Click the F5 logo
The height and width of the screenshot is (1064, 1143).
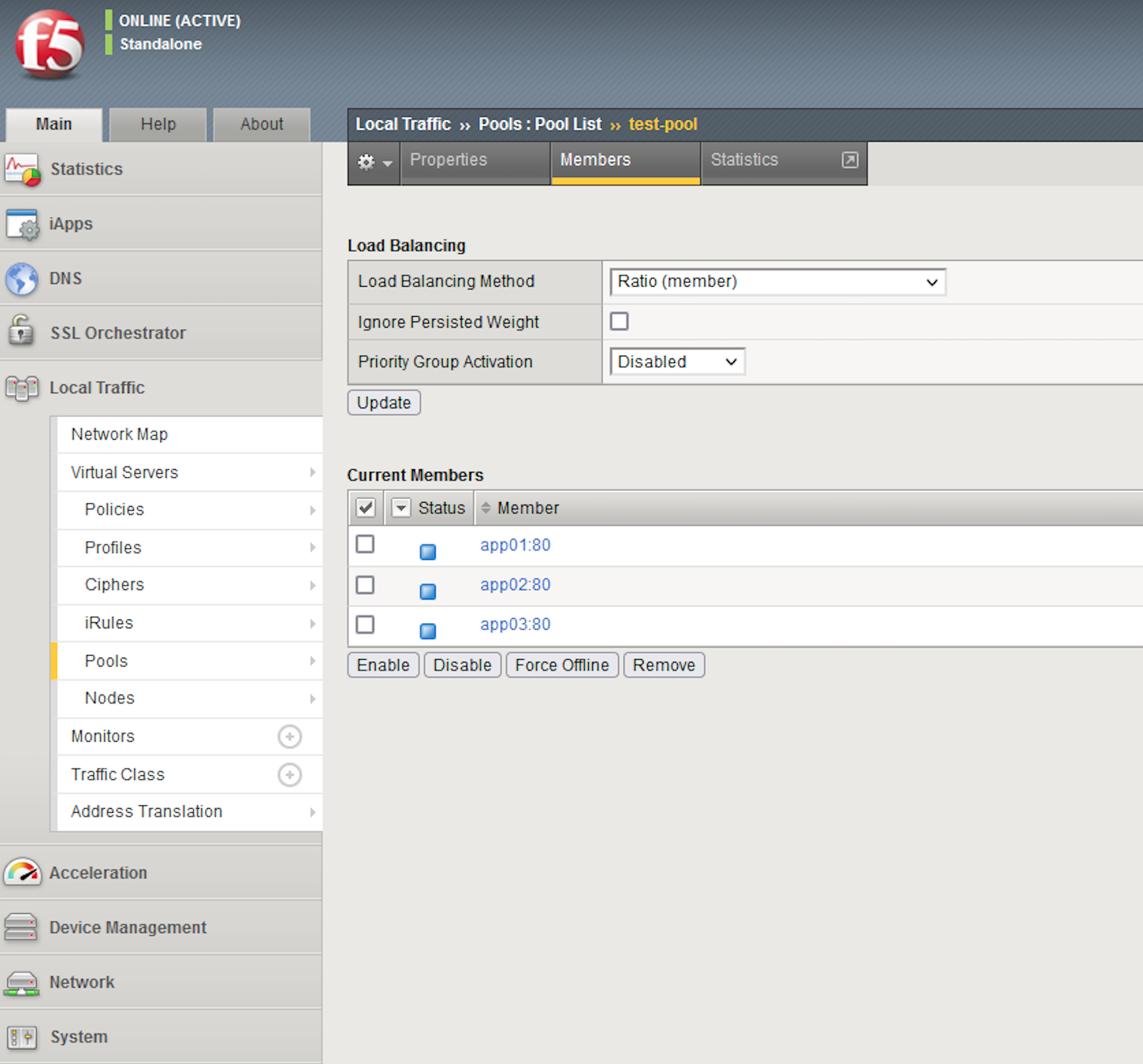point(49,44)
